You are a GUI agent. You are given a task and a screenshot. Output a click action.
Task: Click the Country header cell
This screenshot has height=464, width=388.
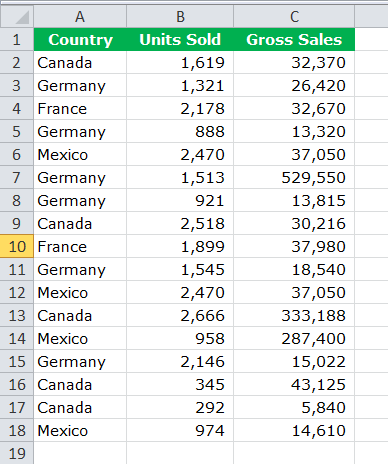[80, 39]
